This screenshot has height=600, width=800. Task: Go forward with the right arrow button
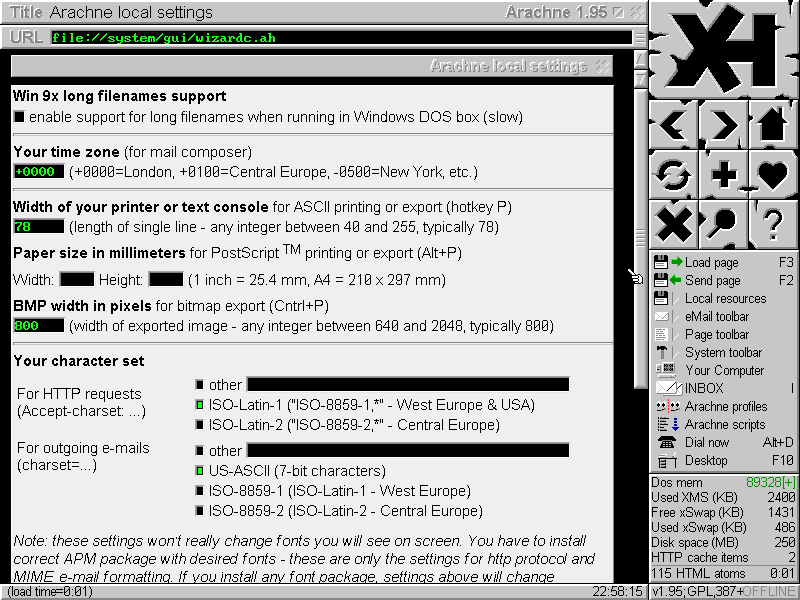click(x=723, y=124)
